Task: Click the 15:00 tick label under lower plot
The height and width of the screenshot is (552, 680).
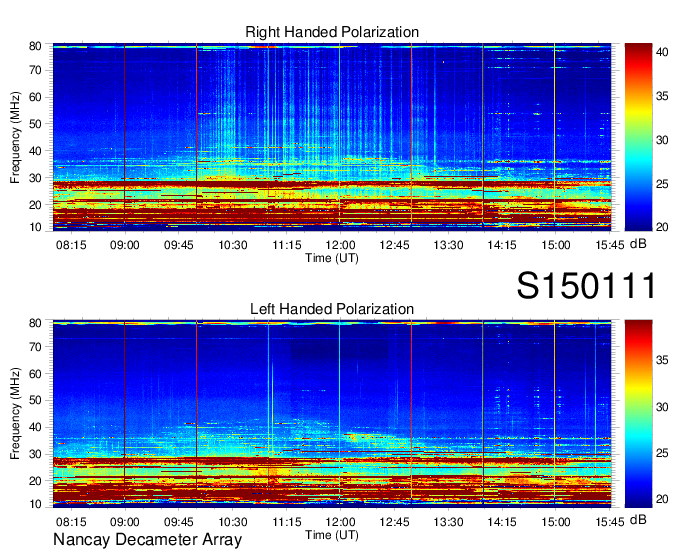Action: pos(556,522)
